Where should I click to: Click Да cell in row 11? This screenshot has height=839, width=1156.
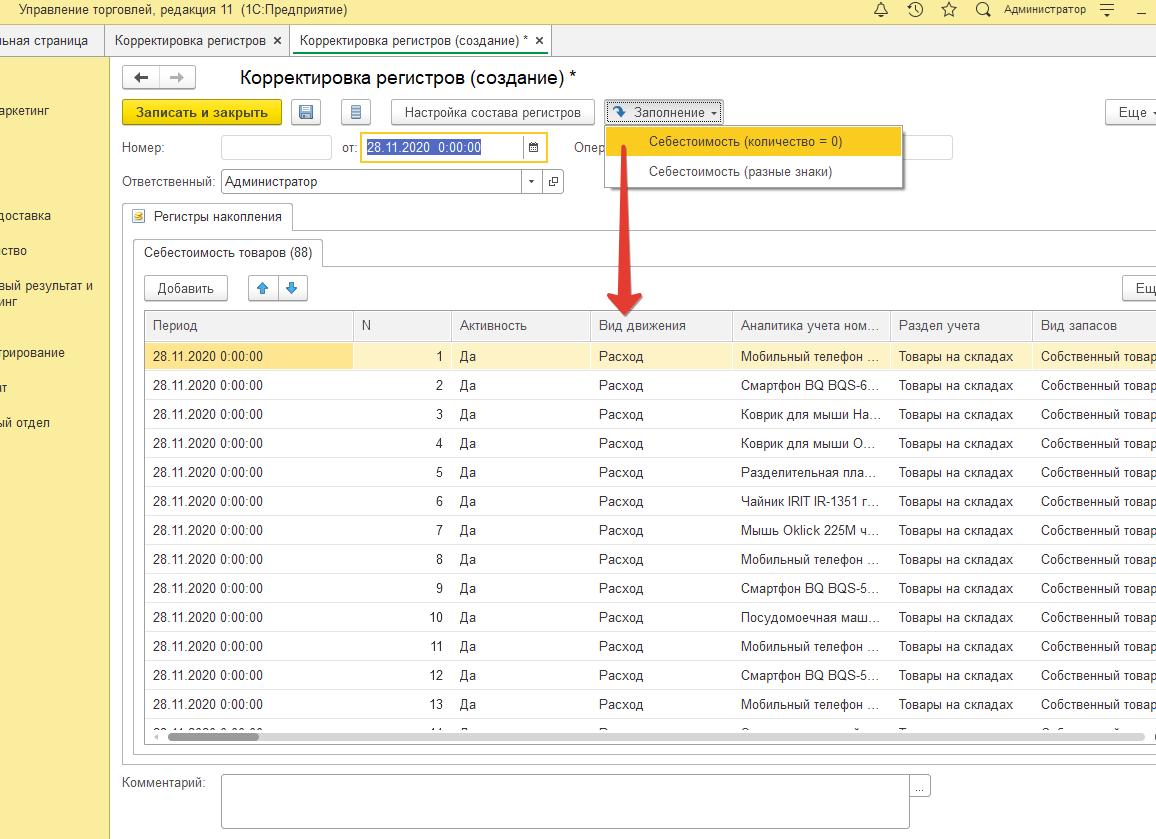click(x=520, y=646)
